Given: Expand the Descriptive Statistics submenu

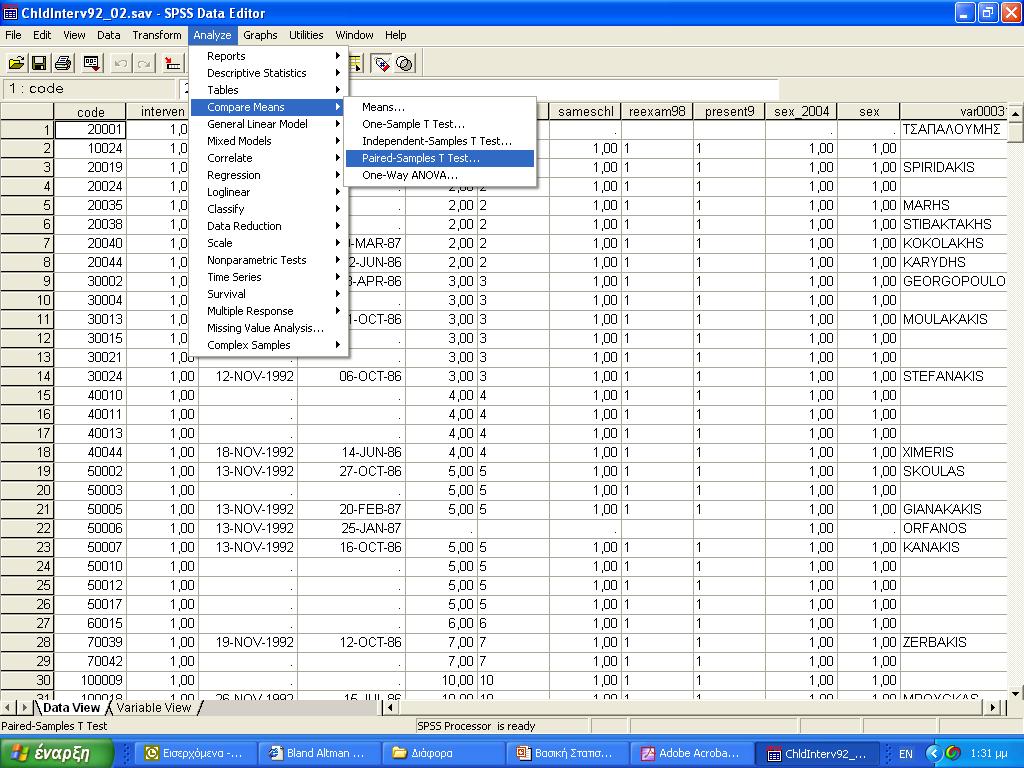Looking at the screenshot, I should [x=268, y=73].
